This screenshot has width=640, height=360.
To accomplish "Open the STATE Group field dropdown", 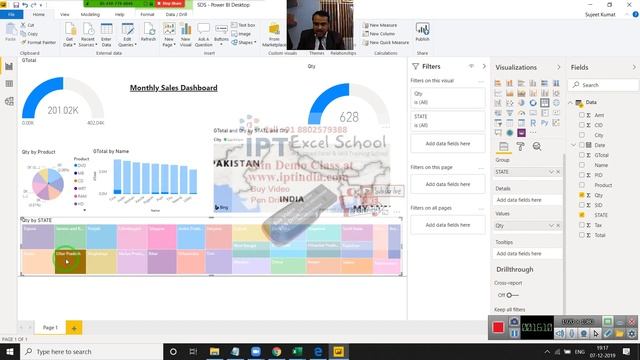I will [x=551, y=172].
